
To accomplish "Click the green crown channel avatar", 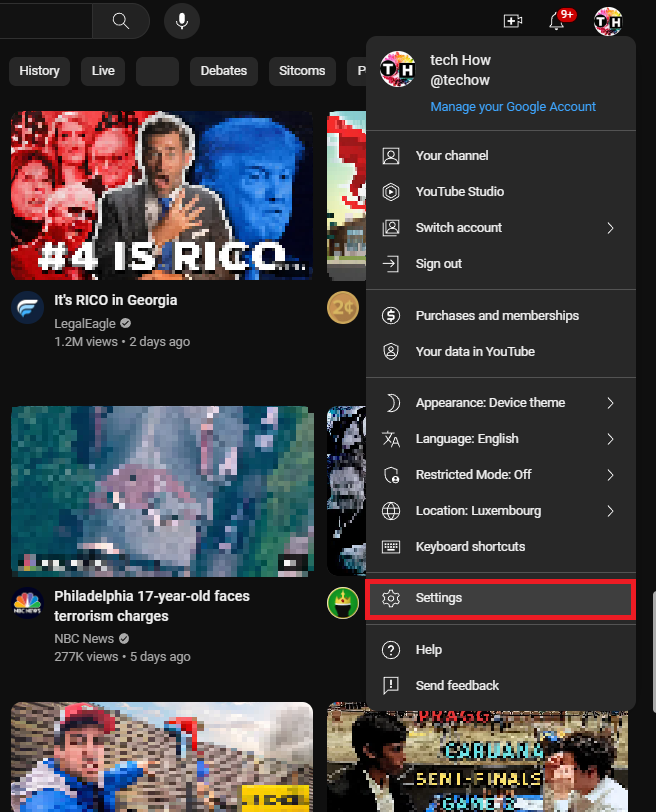I will [343, 603].
